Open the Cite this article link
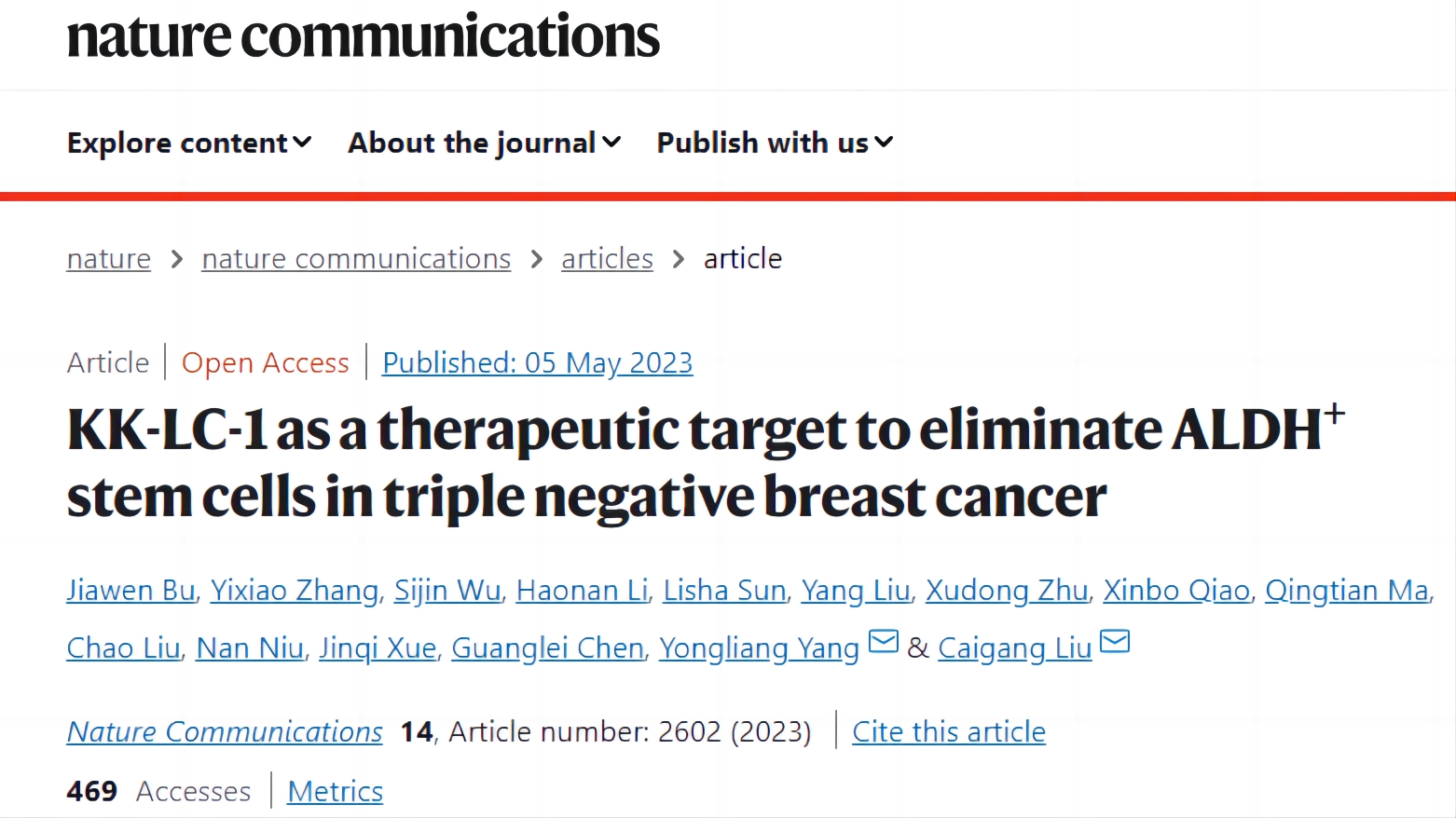1456x818 pixels. (x=949, y=732)
